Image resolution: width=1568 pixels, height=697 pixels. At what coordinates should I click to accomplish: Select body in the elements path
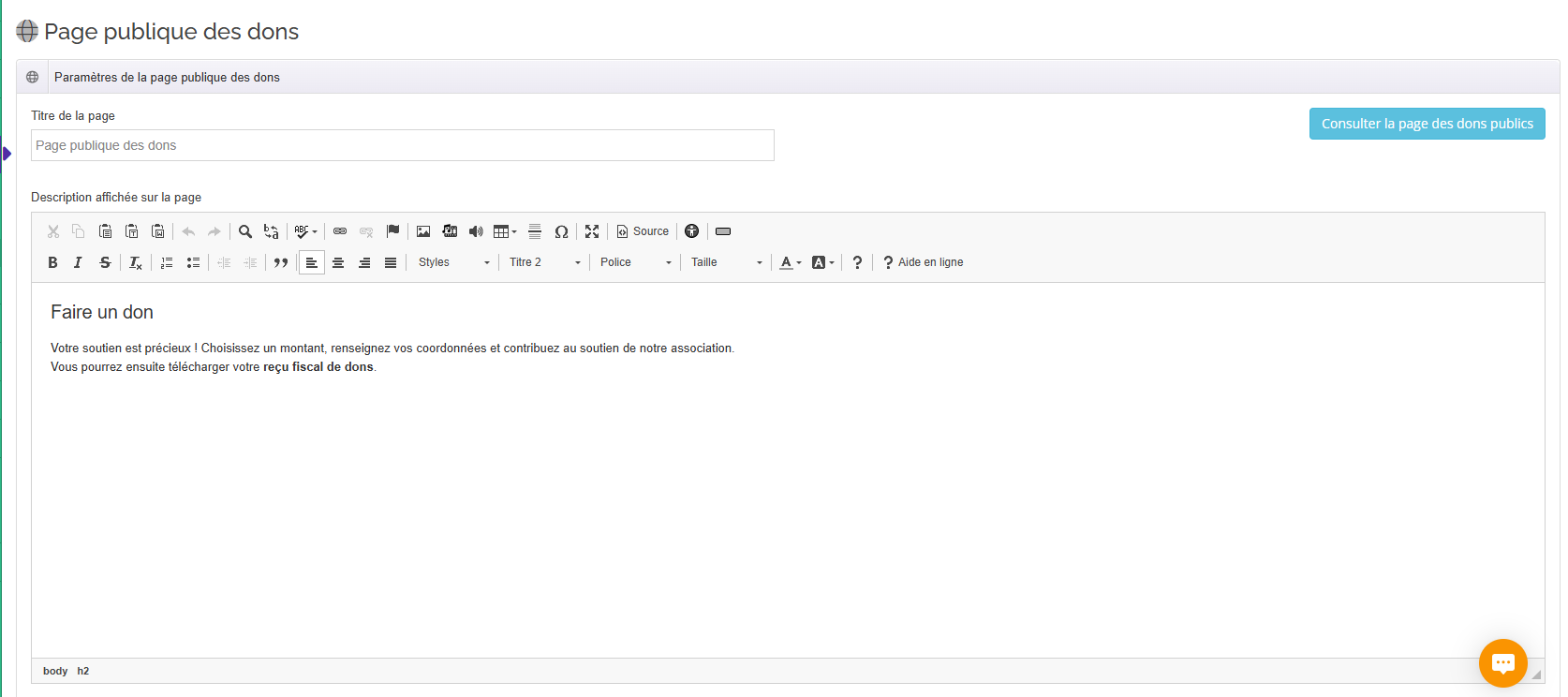(55, 671)
